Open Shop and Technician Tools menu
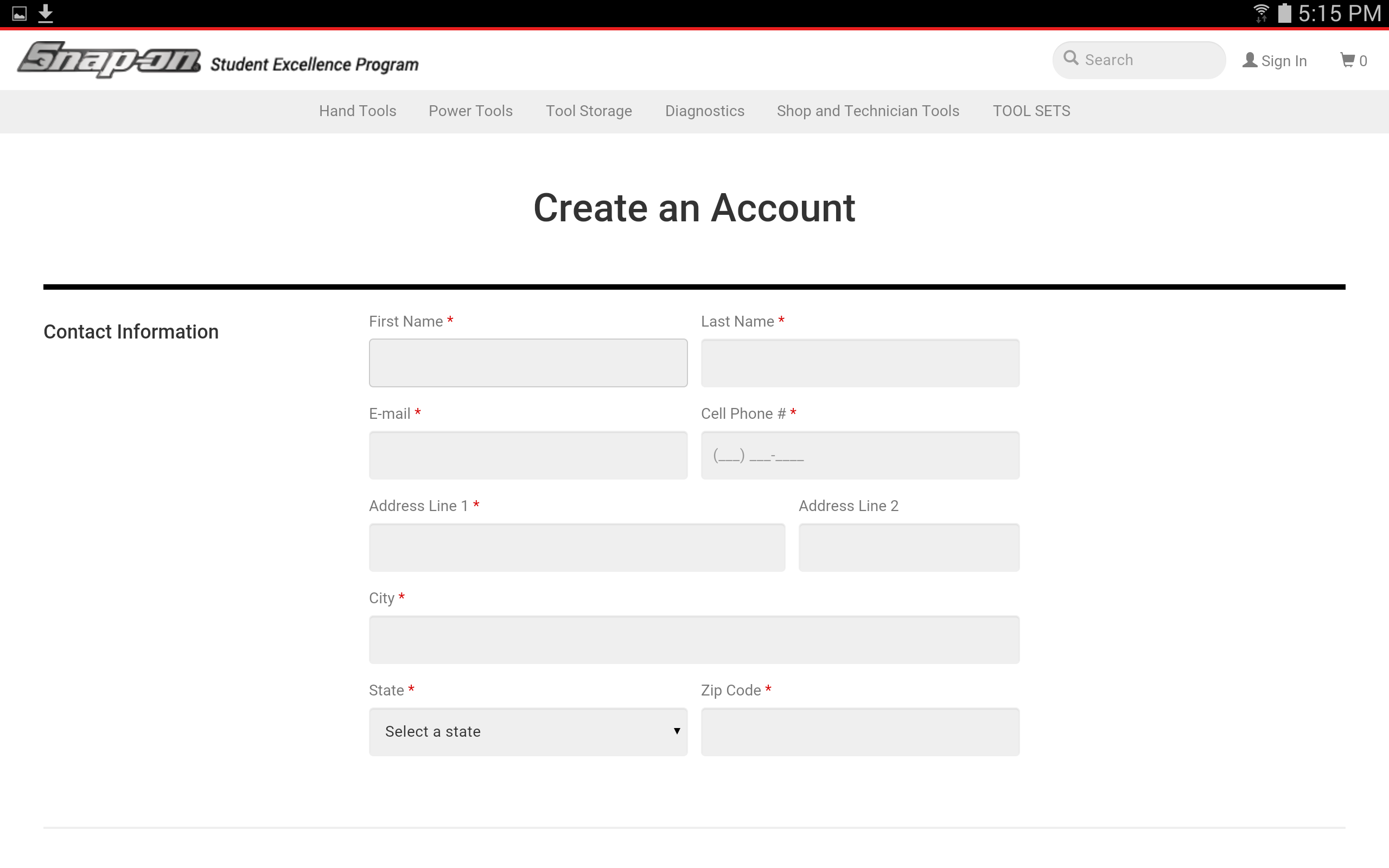This screenshot has height=868, width=1389. (x=867, y=111)
